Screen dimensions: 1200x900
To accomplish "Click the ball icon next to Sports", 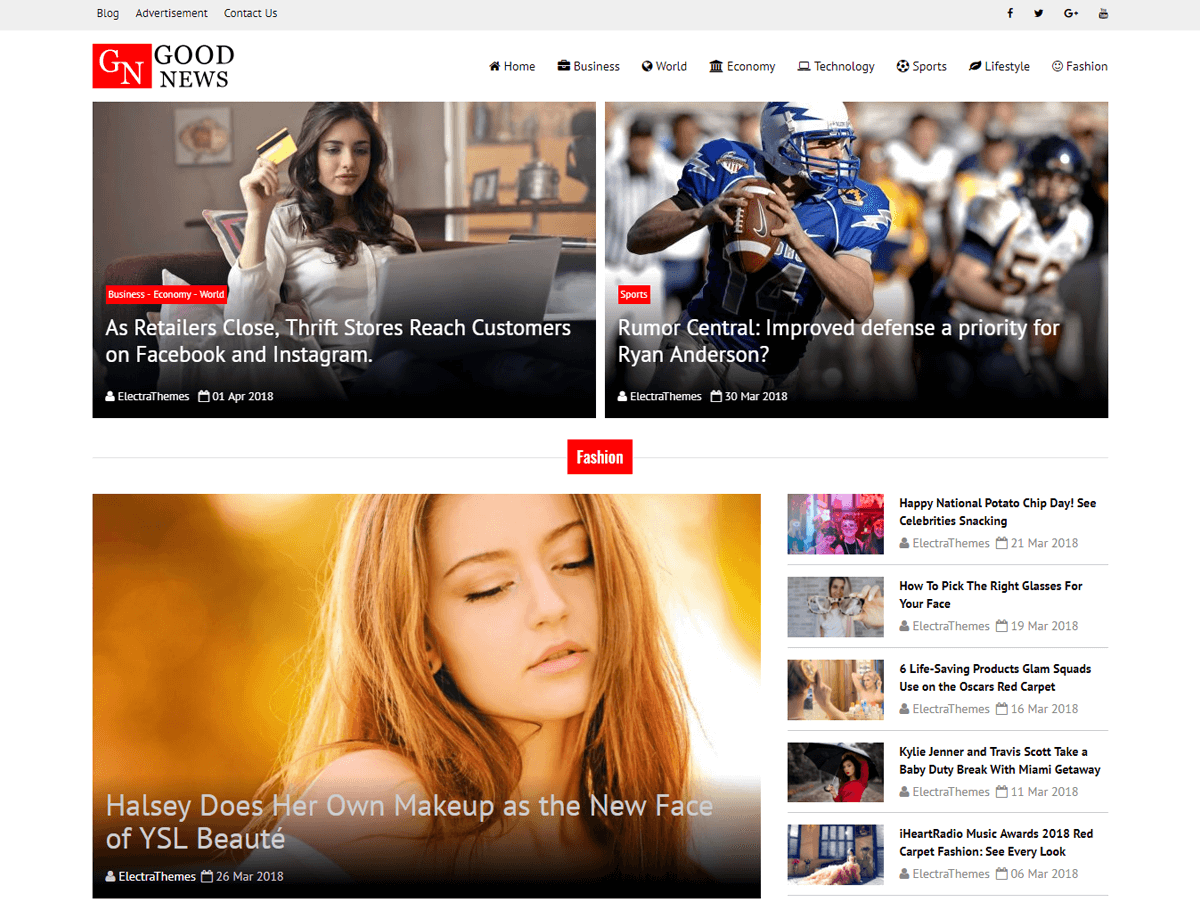I will point(902,66).
